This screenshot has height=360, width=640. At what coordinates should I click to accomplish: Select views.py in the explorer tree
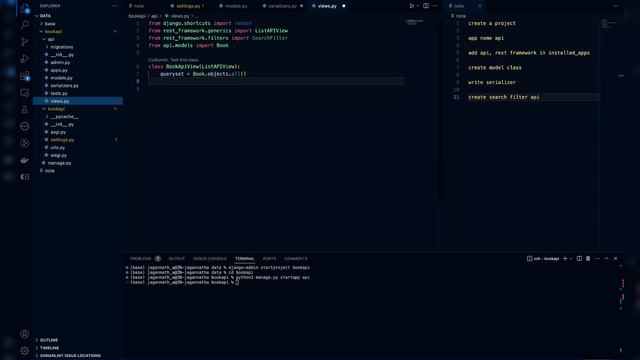tap(78, 101)
